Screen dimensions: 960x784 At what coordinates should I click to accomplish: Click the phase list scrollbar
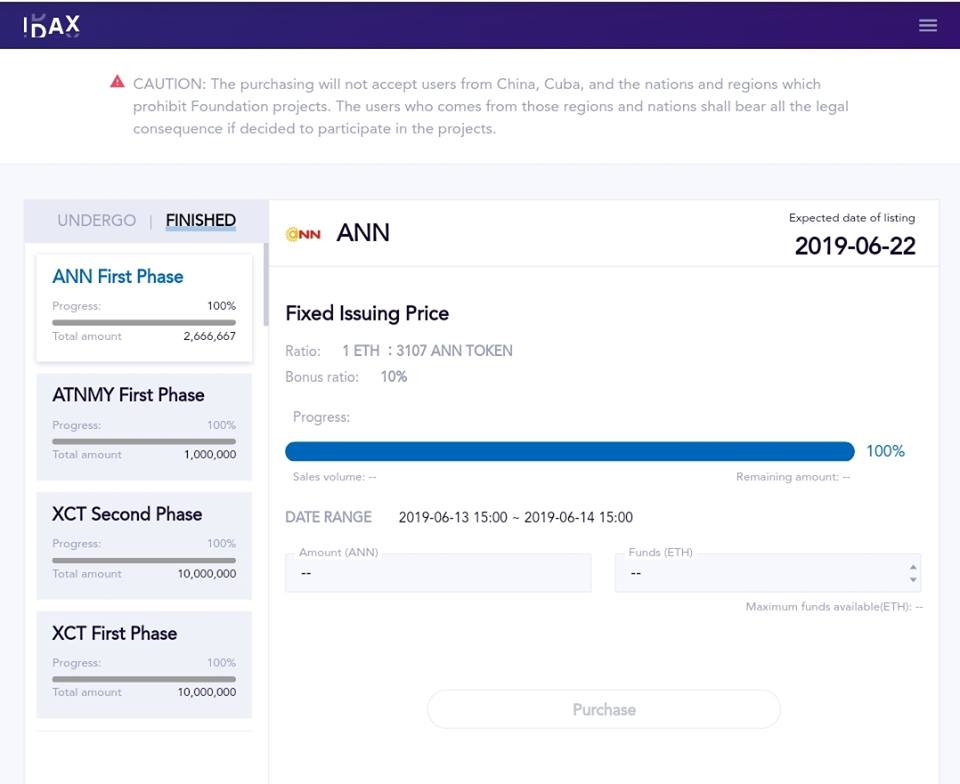tap(266, 285)
